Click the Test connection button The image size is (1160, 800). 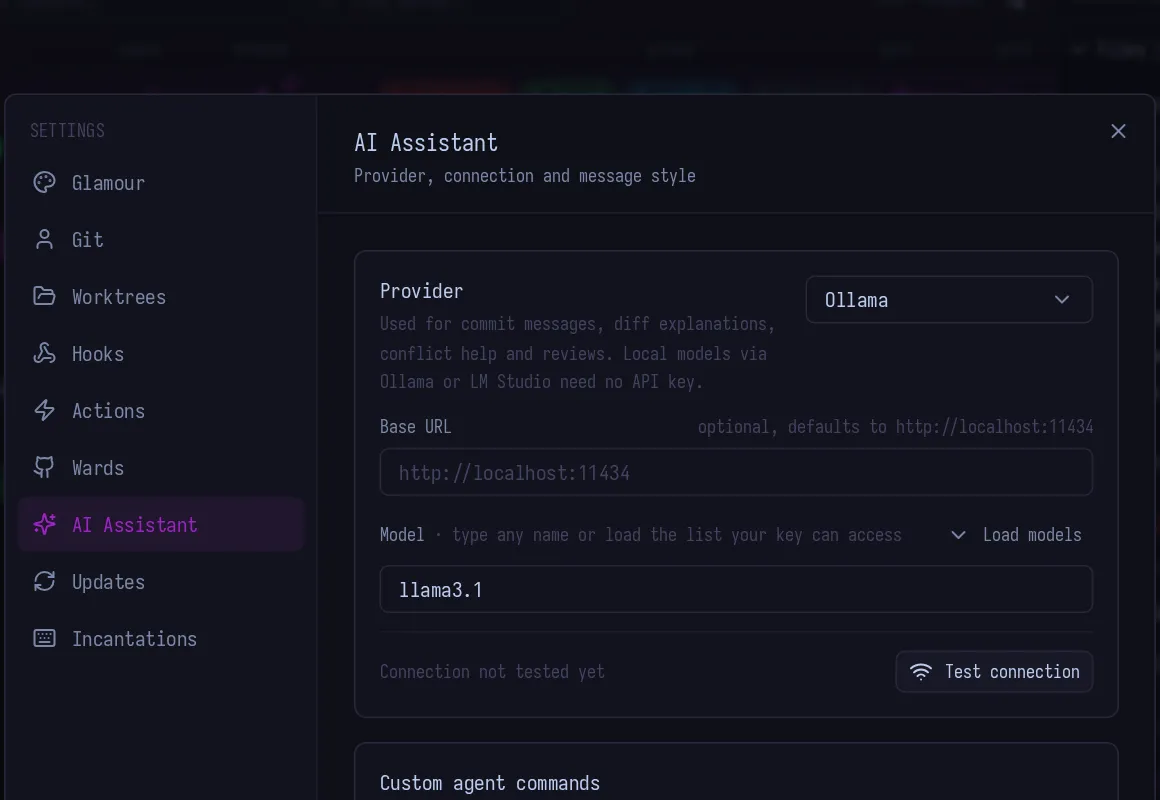[x=994, y=671]
